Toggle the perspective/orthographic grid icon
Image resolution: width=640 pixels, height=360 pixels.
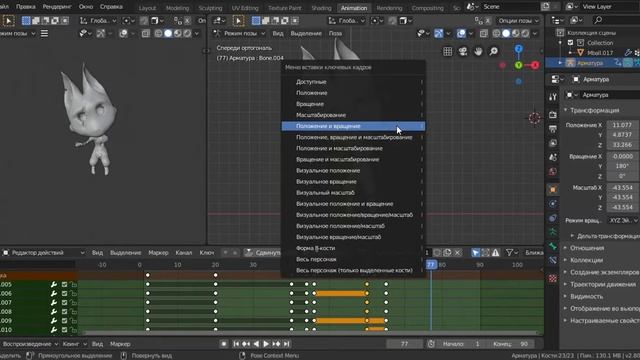tap(447, 51)
